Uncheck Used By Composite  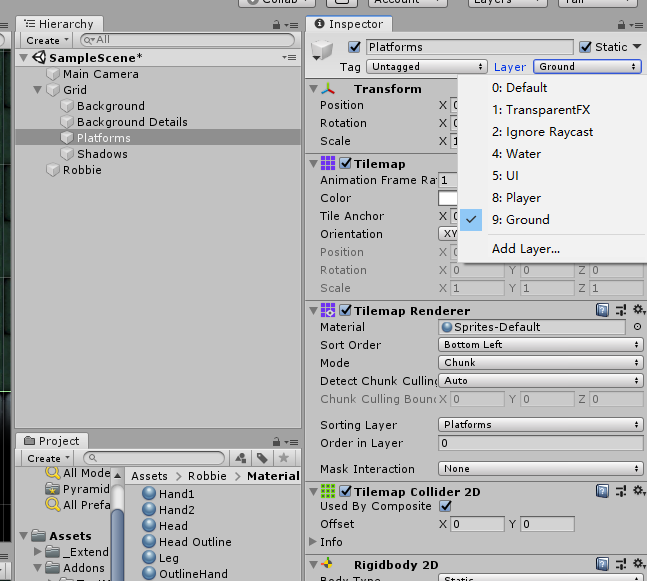coord(445,506)
